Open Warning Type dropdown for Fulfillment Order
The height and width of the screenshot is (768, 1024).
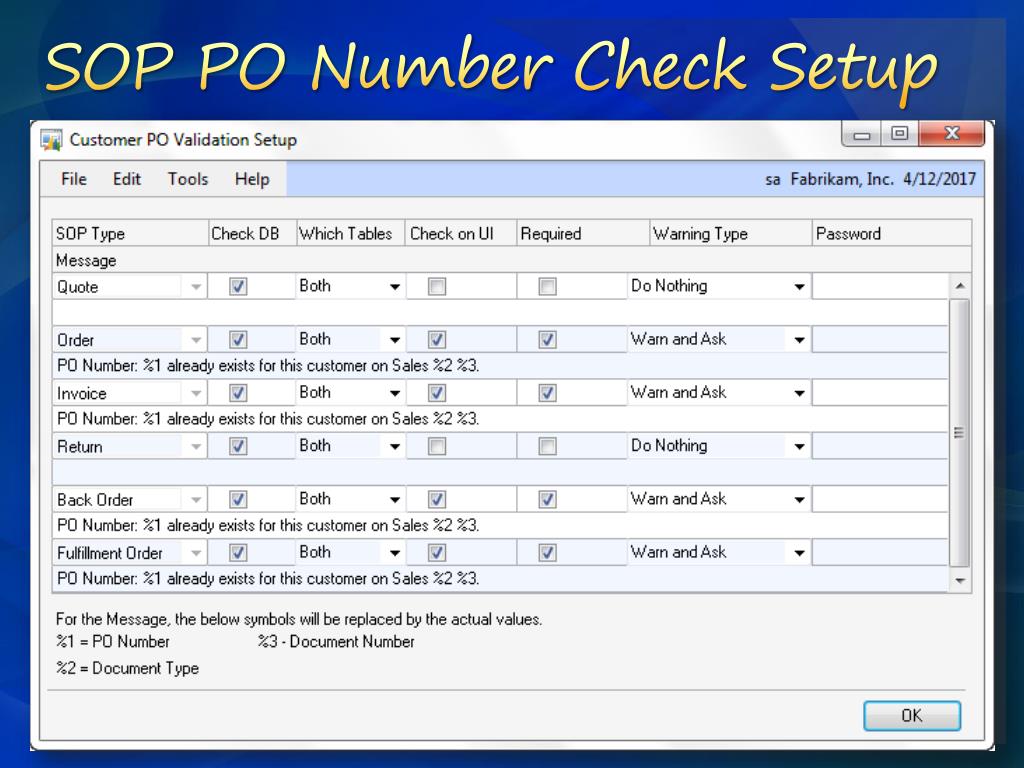pos(799,553)
